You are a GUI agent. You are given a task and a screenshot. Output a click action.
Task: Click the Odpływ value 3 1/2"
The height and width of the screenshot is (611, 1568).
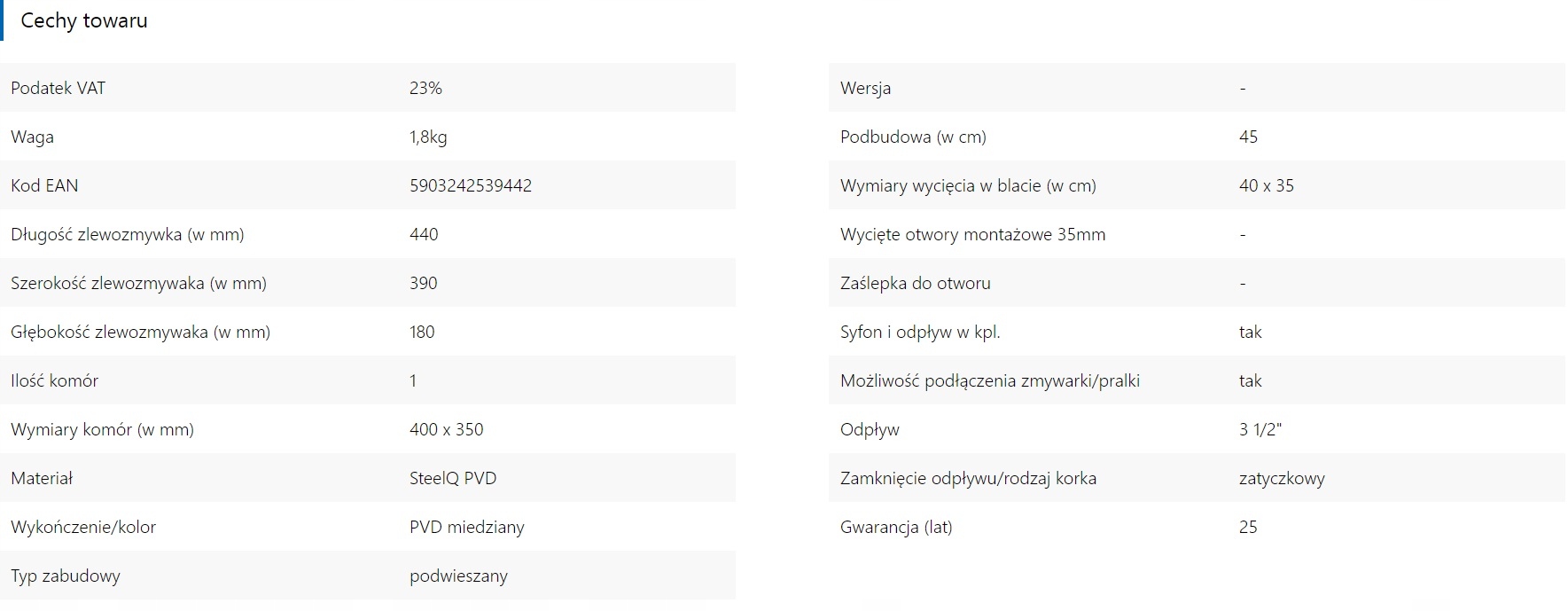point(1260,429)
